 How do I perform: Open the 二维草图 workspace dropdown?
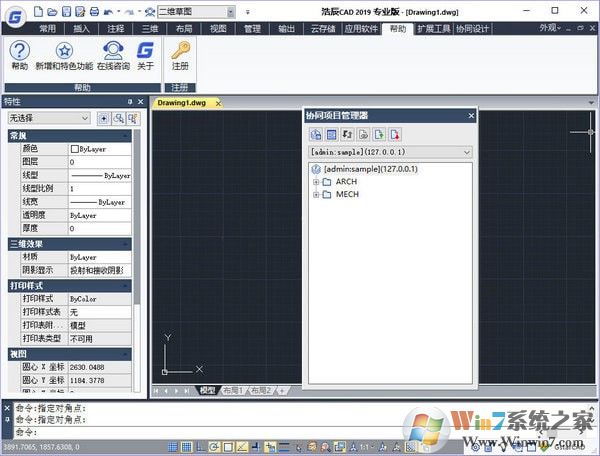231,11
